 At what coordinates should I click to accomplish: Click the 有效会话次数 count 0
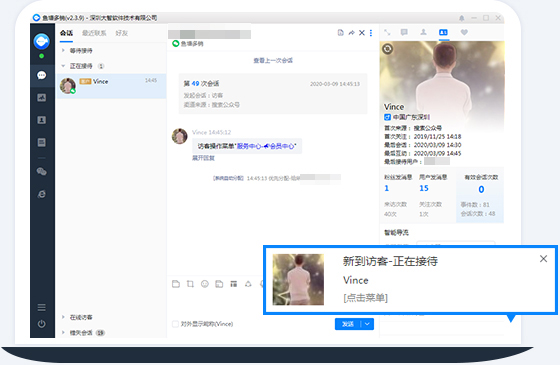click(x=481, y=189)
